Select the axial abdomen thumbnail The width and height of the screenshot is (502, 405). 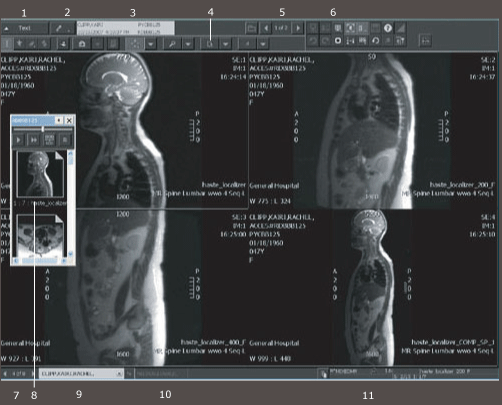pos(40,236)
